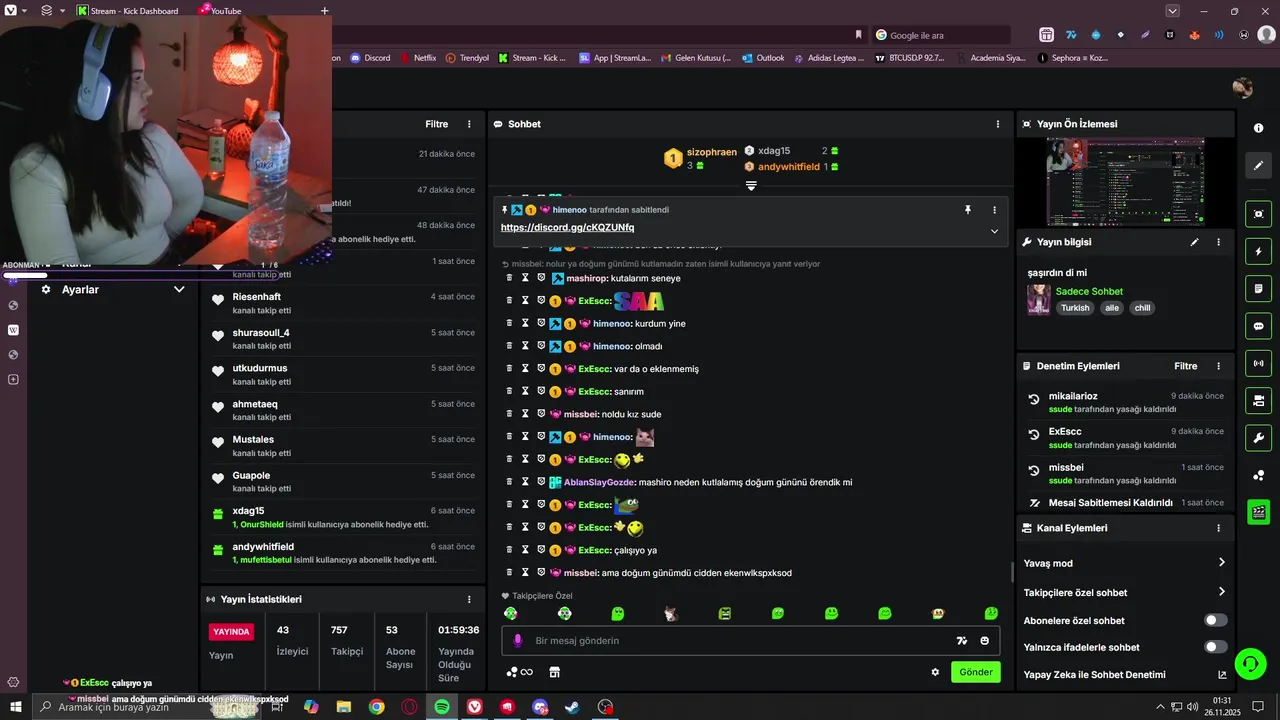Click the Turkish tag
This screenshot has width=1280, height=720.
coord(1075,308)
